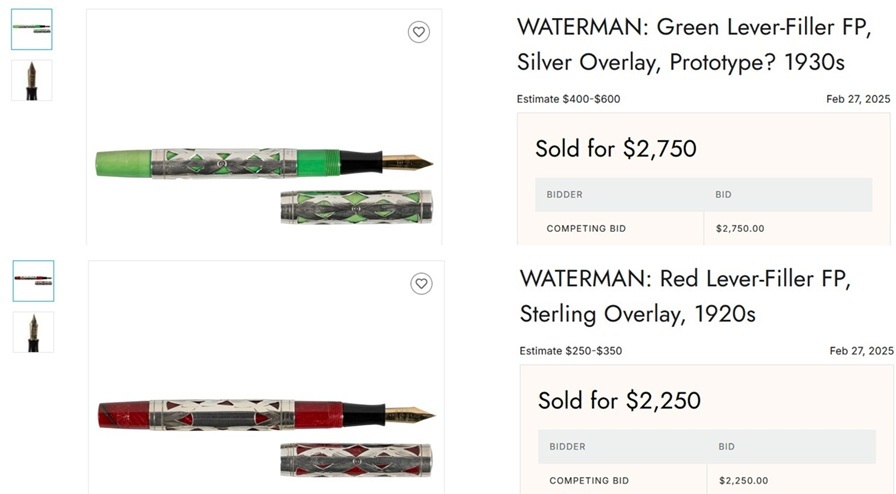Click the Estimate $250-$350 text

click(x=571, y=351)
